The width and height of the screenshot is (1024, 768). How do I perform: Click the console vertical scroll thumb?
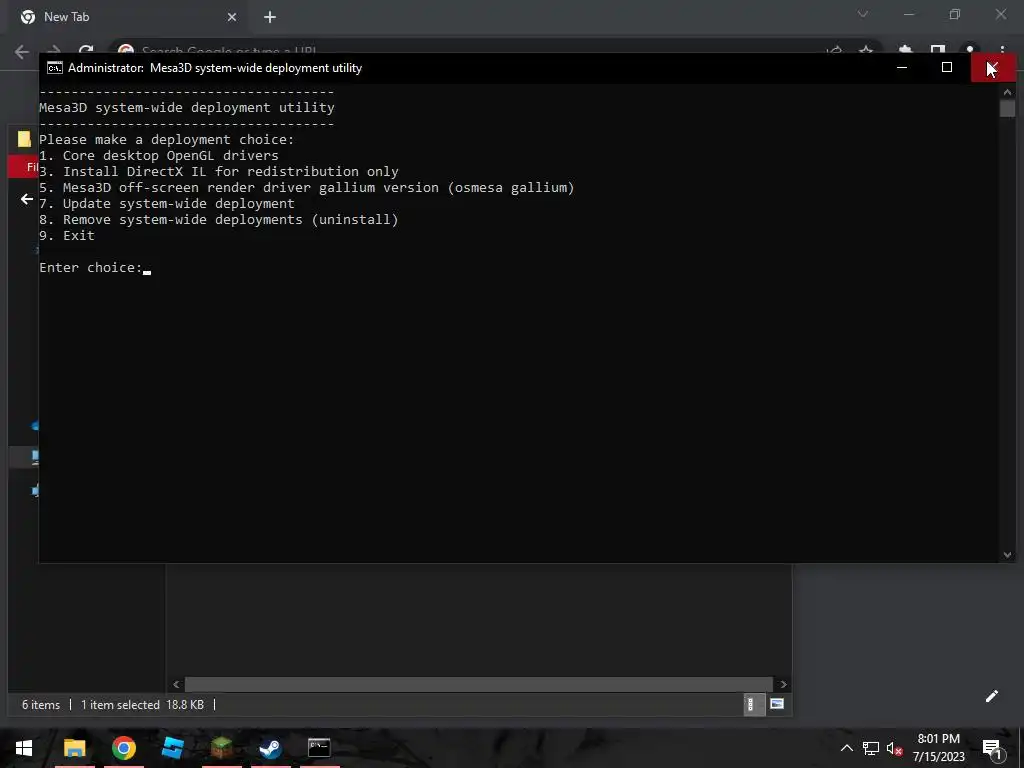click(1007, 108)
